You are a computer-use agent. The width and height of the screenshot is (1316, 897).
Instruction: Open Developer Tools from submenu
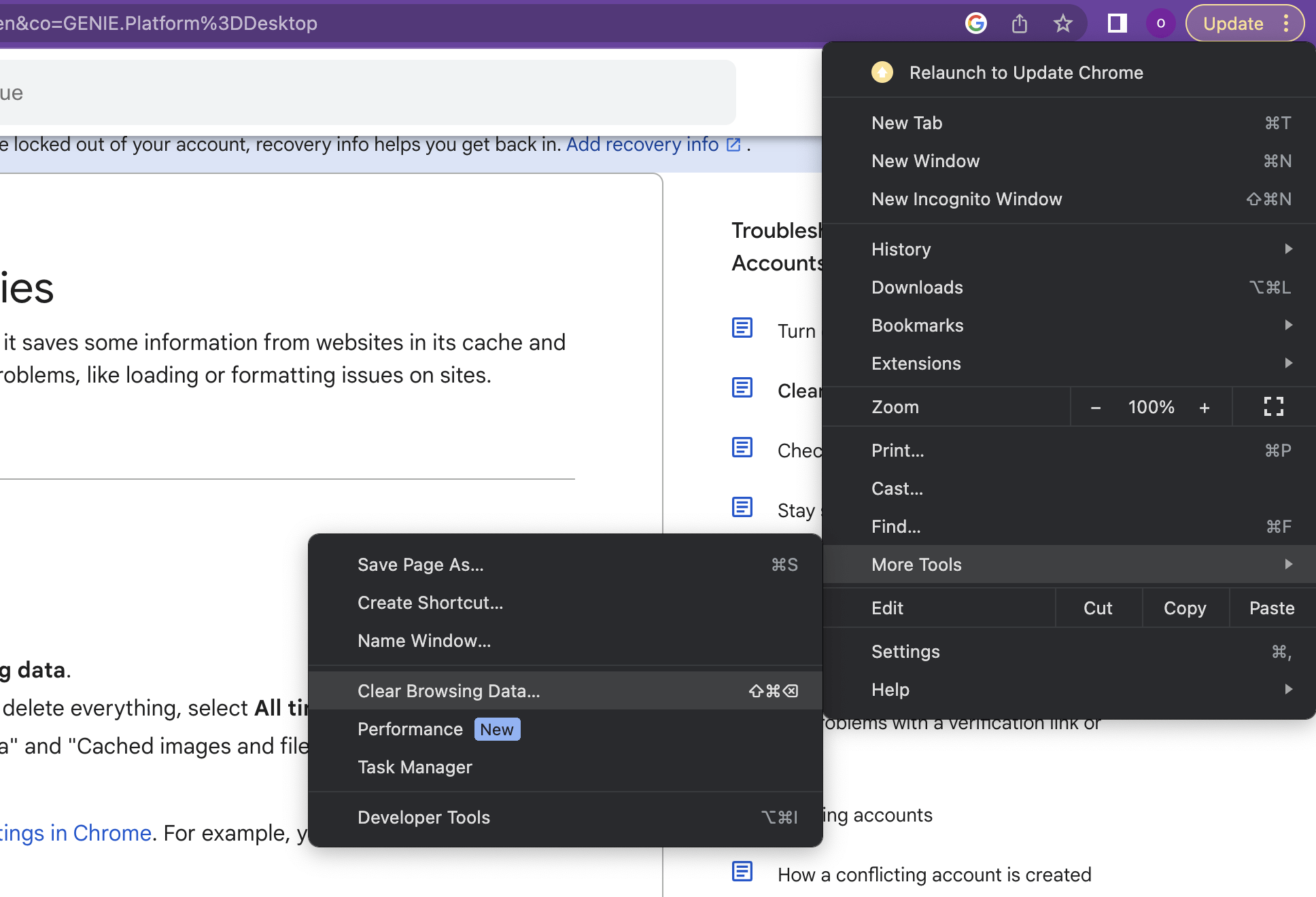coord(423,817)
